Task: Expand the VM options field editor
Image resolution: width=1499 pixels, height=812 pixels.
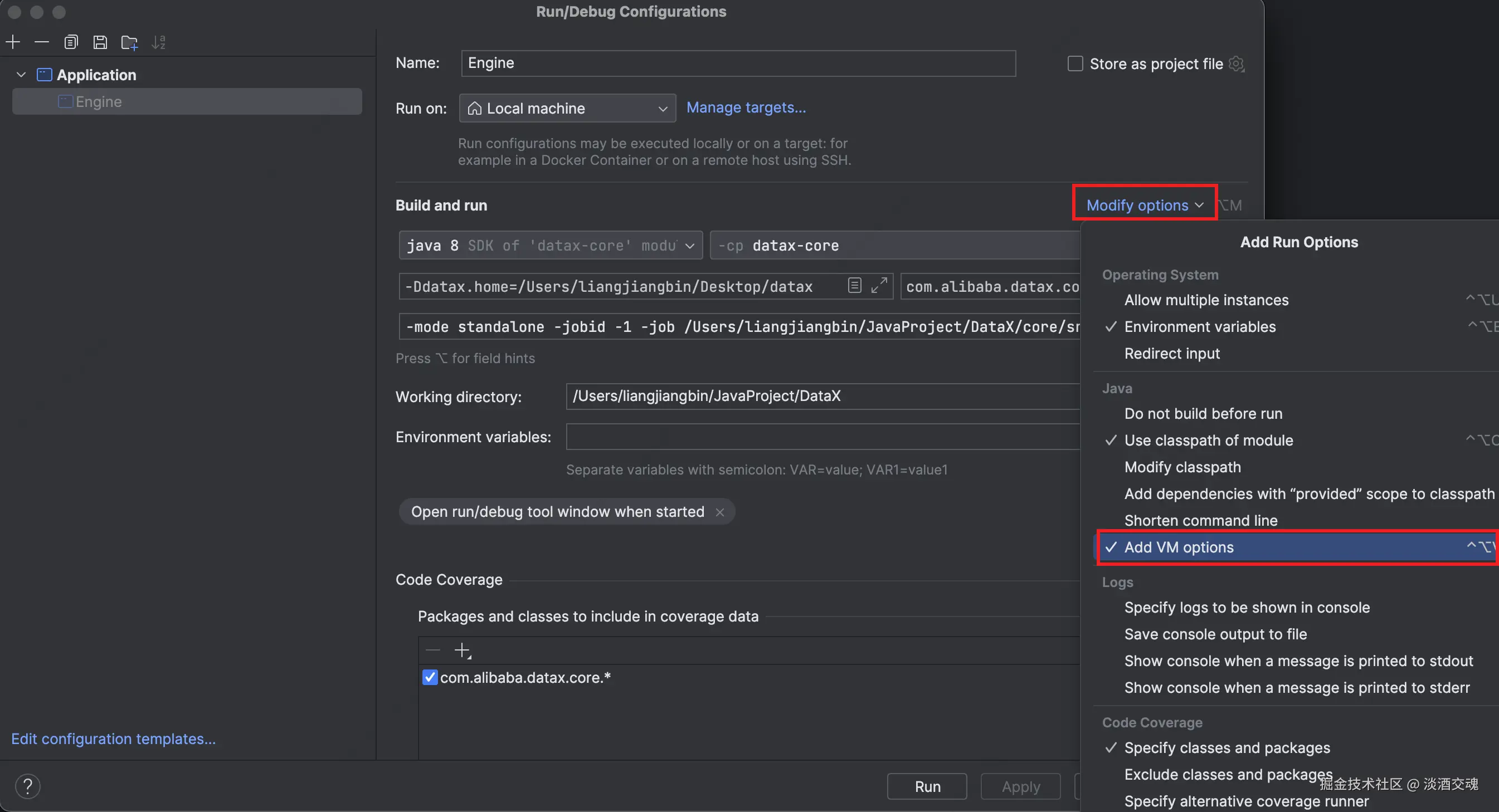Action: [879, 285]
